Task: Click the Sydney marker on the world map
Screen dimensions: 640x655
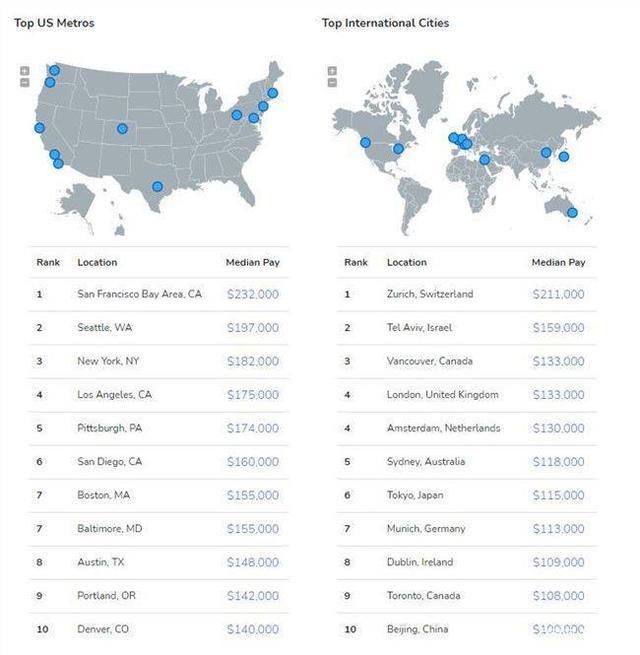Action: tap(572, 212)
